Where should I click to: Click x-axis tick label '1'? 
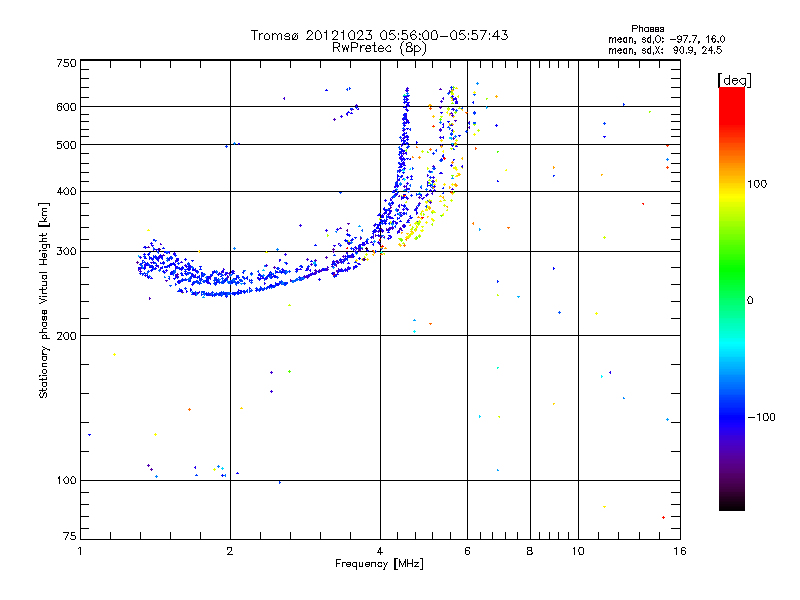[x=80, y=551]
